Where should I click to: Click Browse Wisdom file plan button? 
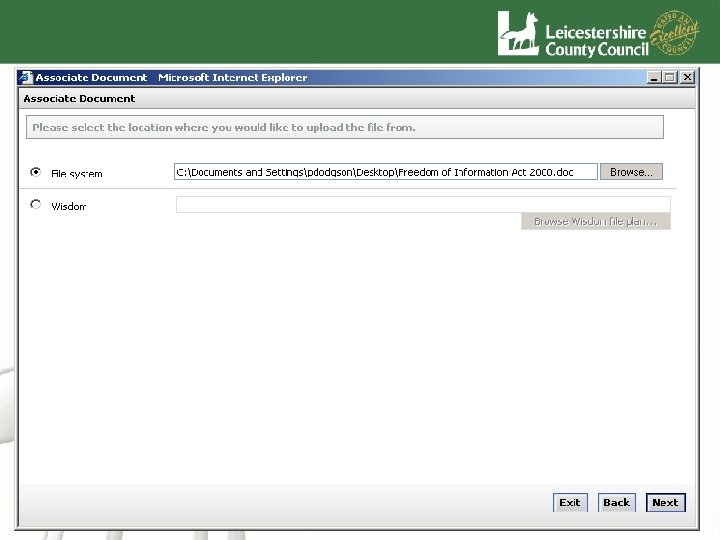point(596,221)
